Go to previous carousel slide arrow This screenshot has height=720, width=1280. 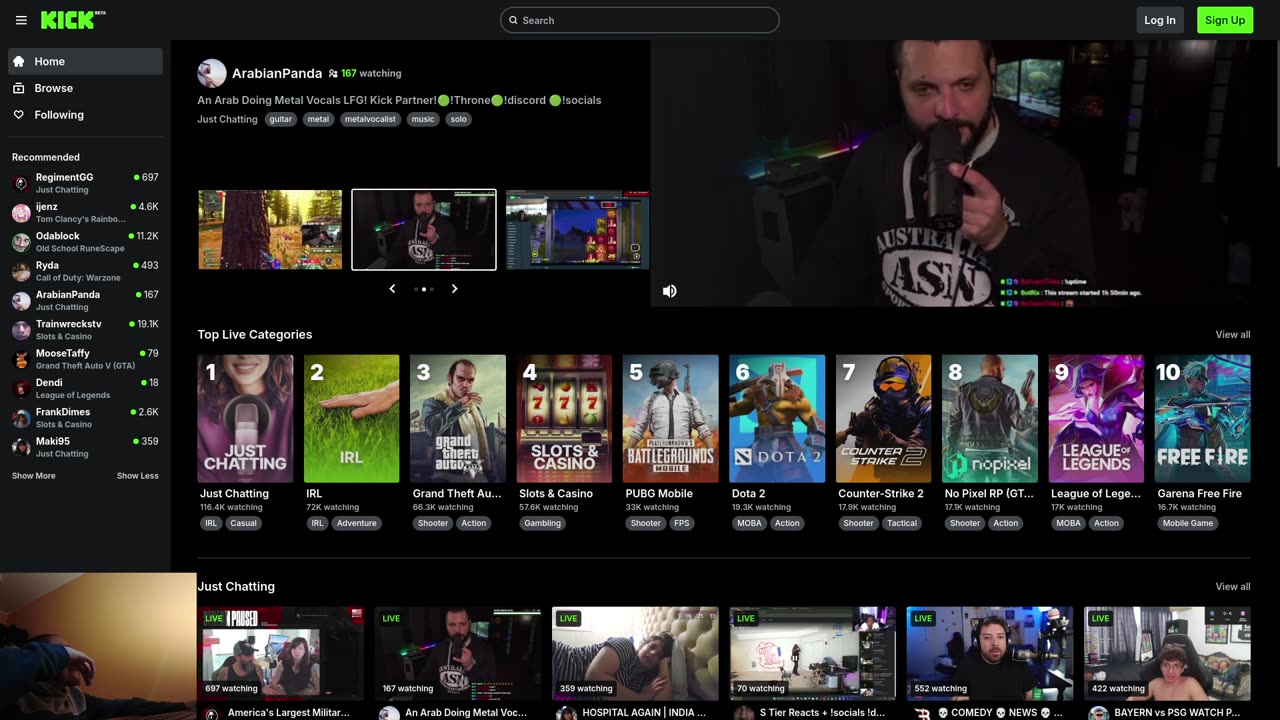[x=392, y=289]
